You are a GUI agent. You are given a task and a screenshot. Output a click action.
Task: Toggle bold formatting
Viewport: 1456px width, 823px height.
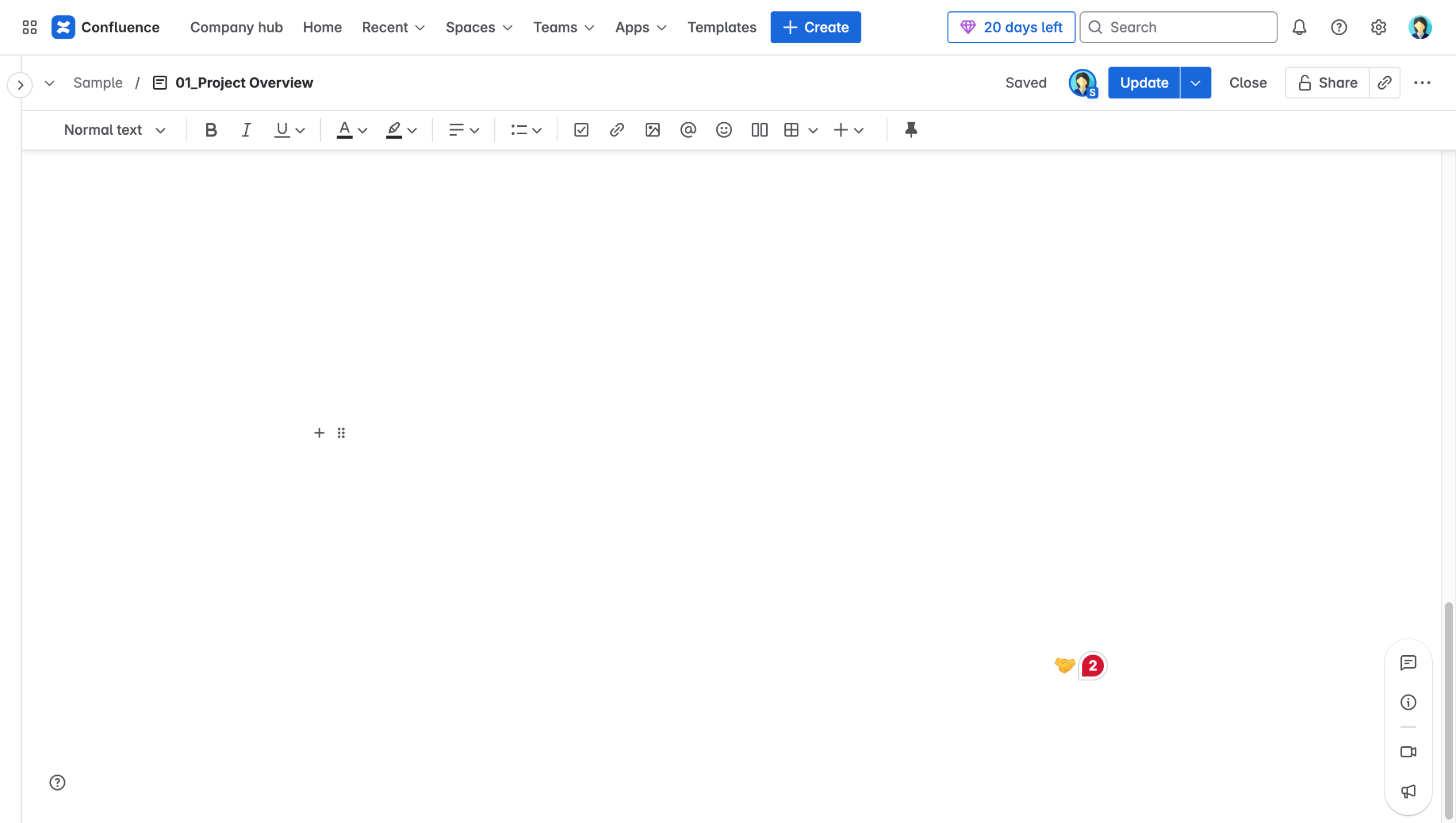[210, 130]
